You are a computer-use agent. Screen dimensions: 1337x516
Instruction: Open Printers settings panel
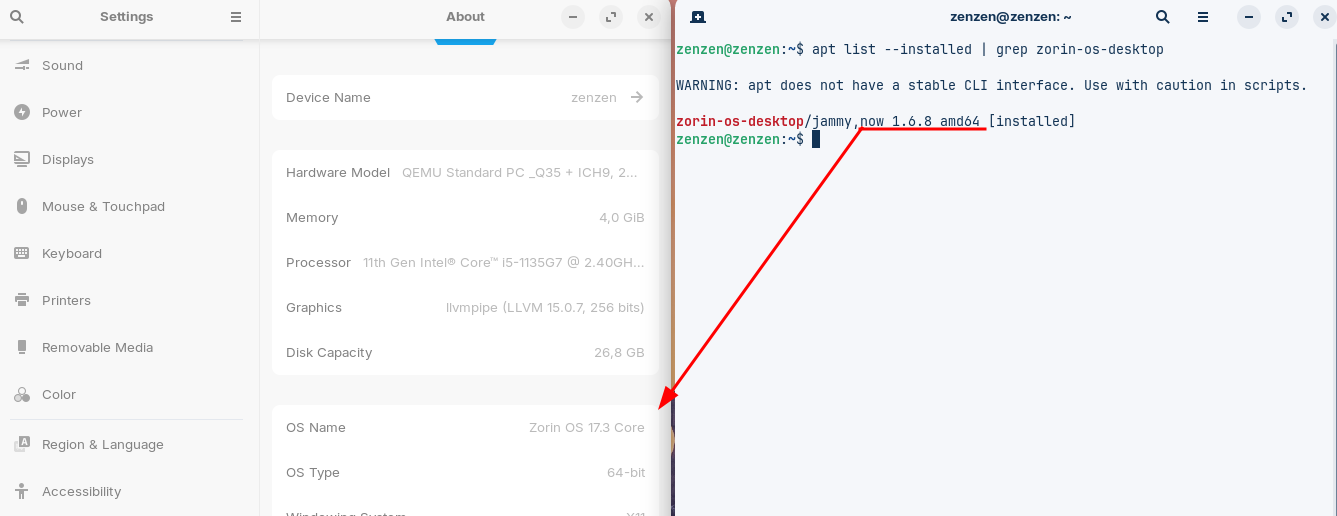coord(130,300)
